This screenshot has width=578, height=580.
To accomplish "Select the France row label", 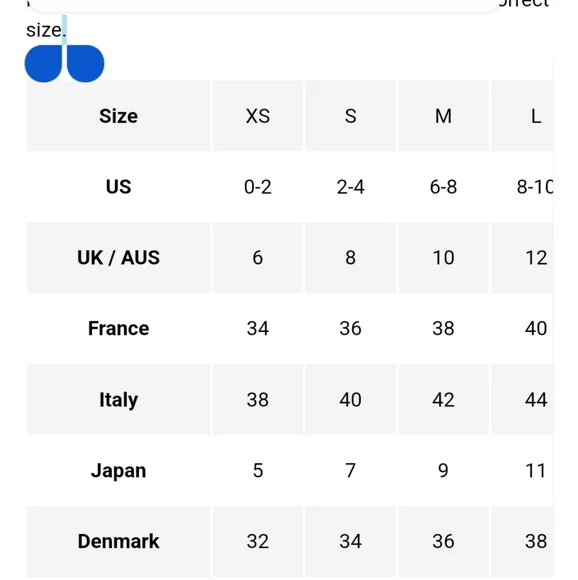I will coord(118,328).
